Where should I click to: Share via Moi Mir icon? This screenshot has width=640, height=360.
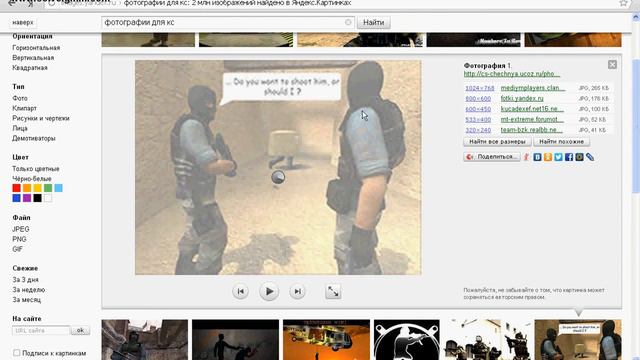(580, 157)
